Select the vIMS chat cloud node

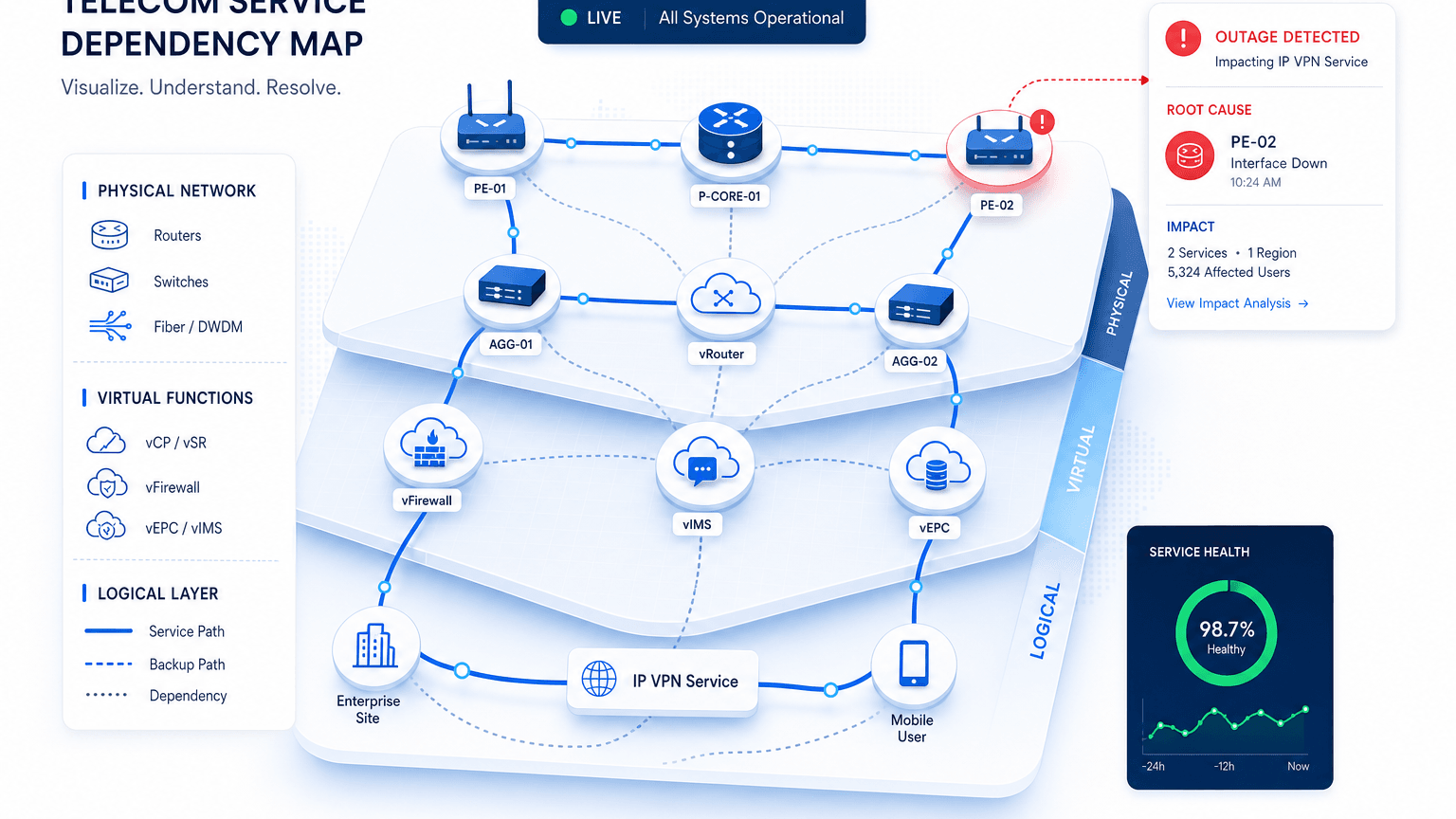(x=705, y=463)
